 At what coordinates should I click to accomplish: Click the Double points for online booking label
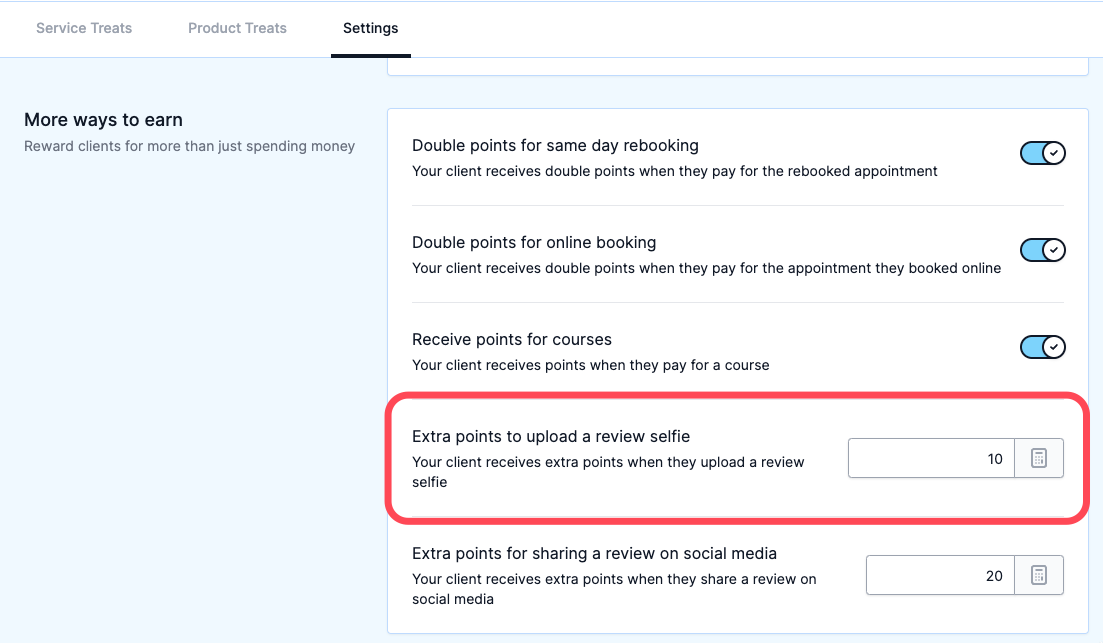(x=534, y=243)
